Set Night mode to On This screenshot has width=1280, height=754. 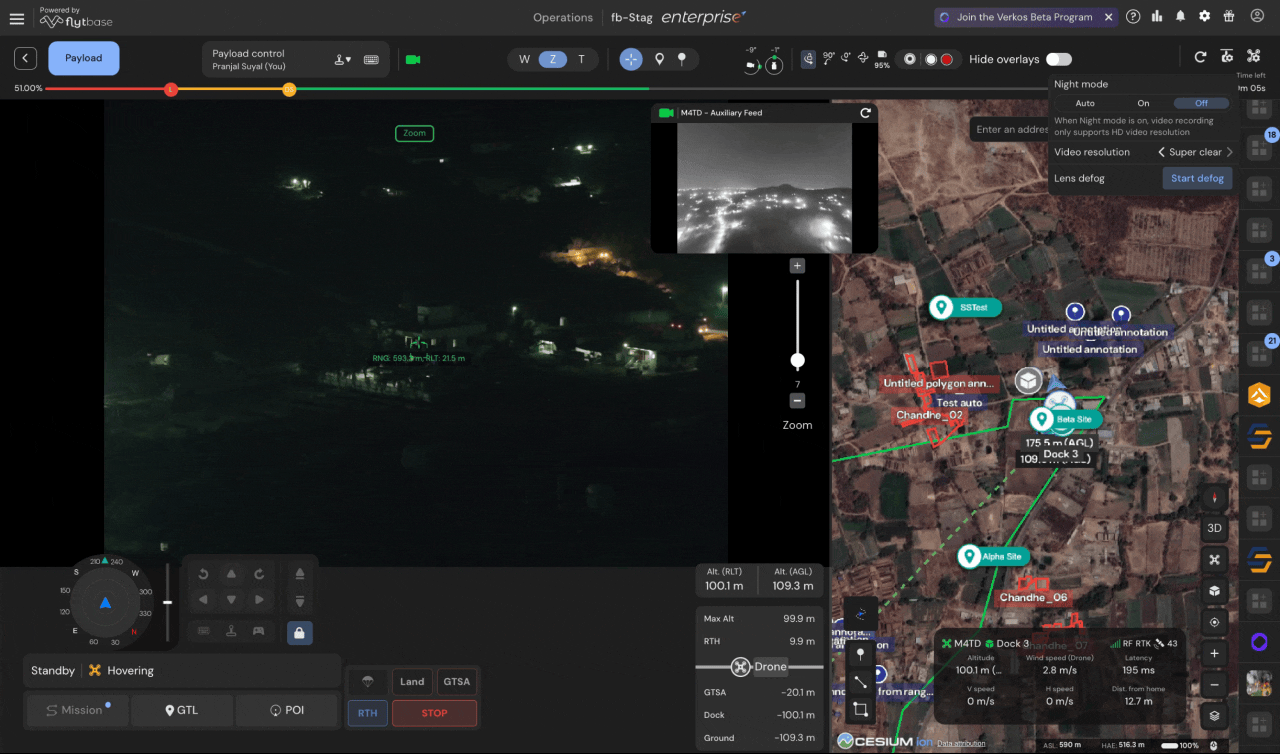(x=1143, y=103)
